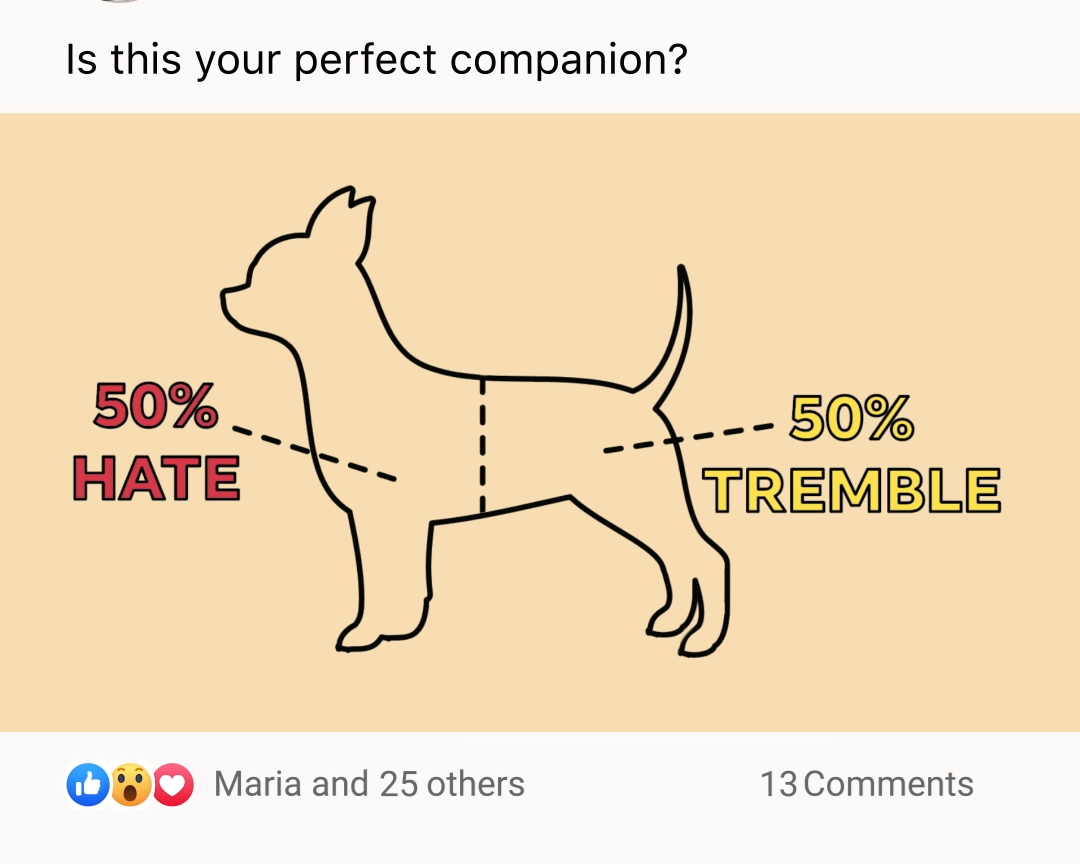Open the 13 Comments link
Image resolution: width=1080 pixels, height=864 pixels.
coord(866,784)
